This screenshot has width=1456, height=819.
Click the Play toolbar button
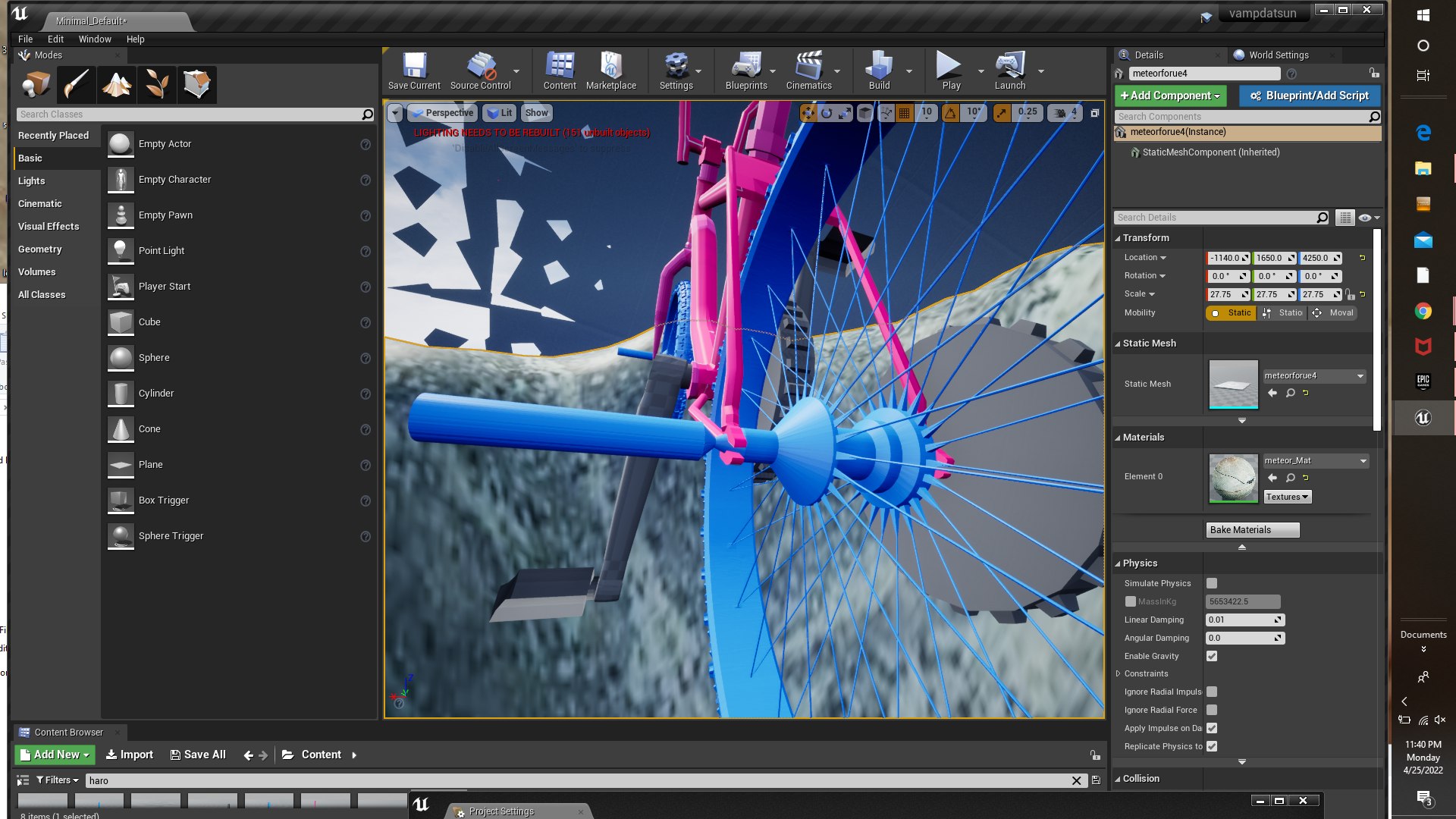coord(951,71)
